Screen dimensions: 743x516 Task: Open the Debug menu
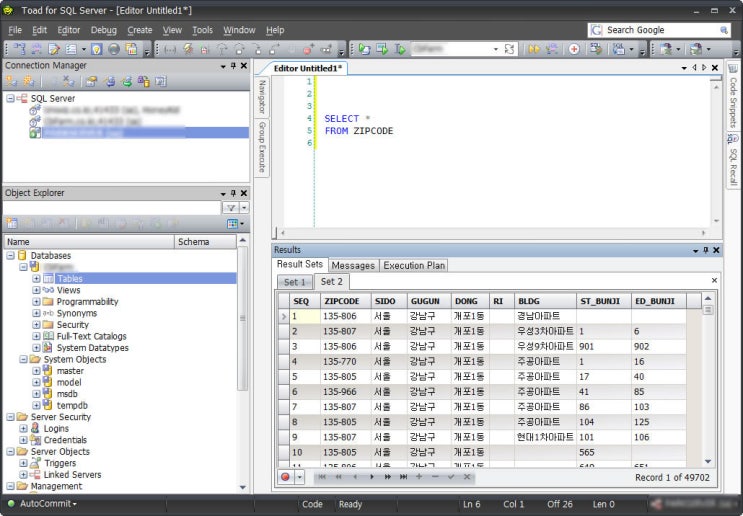[103, 30]
